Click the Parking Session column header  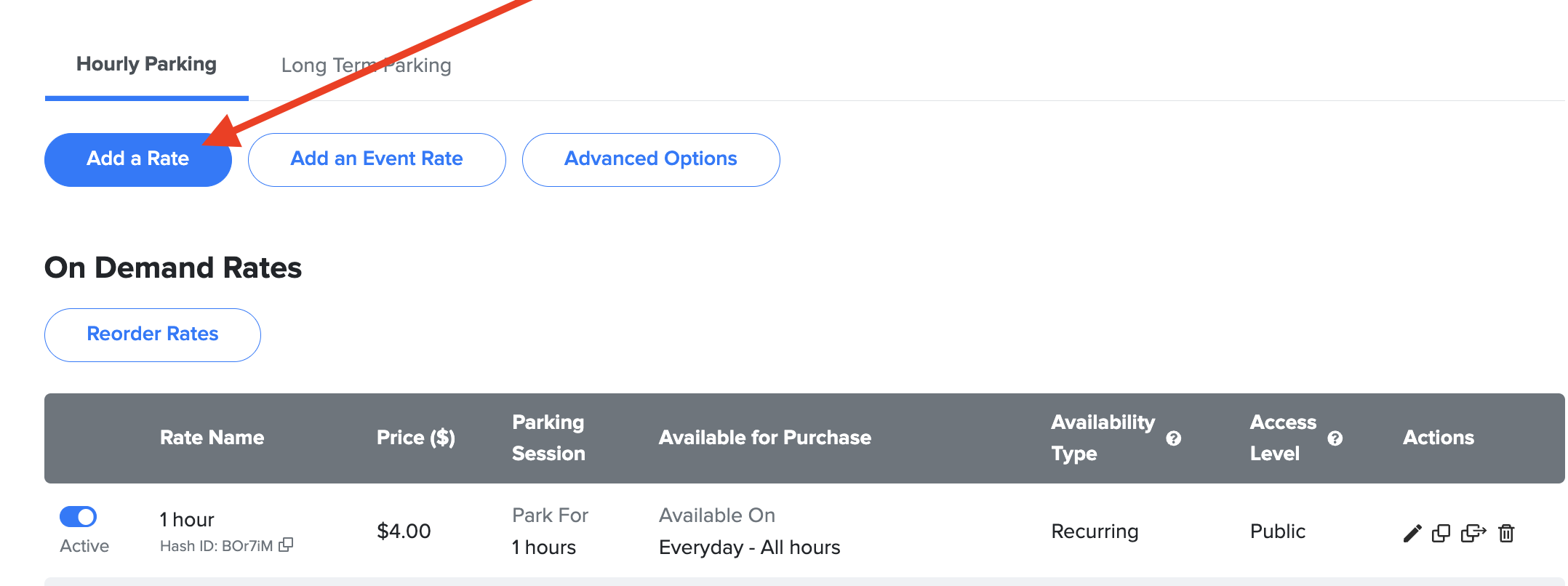pos(548,438)
